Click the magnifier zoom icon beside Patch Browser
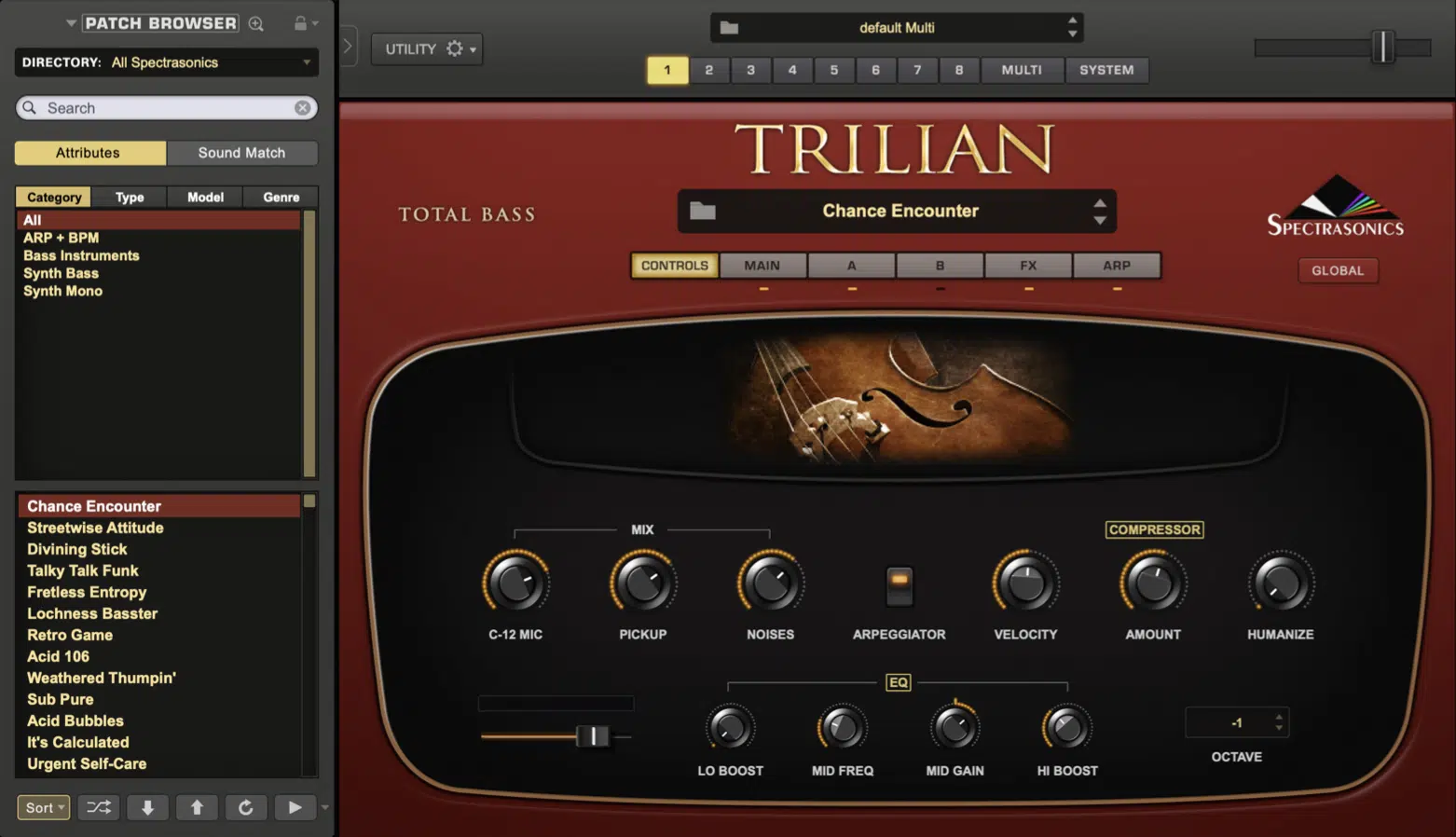This screenshot has width=1456, height=837. [x=256, y=24]
